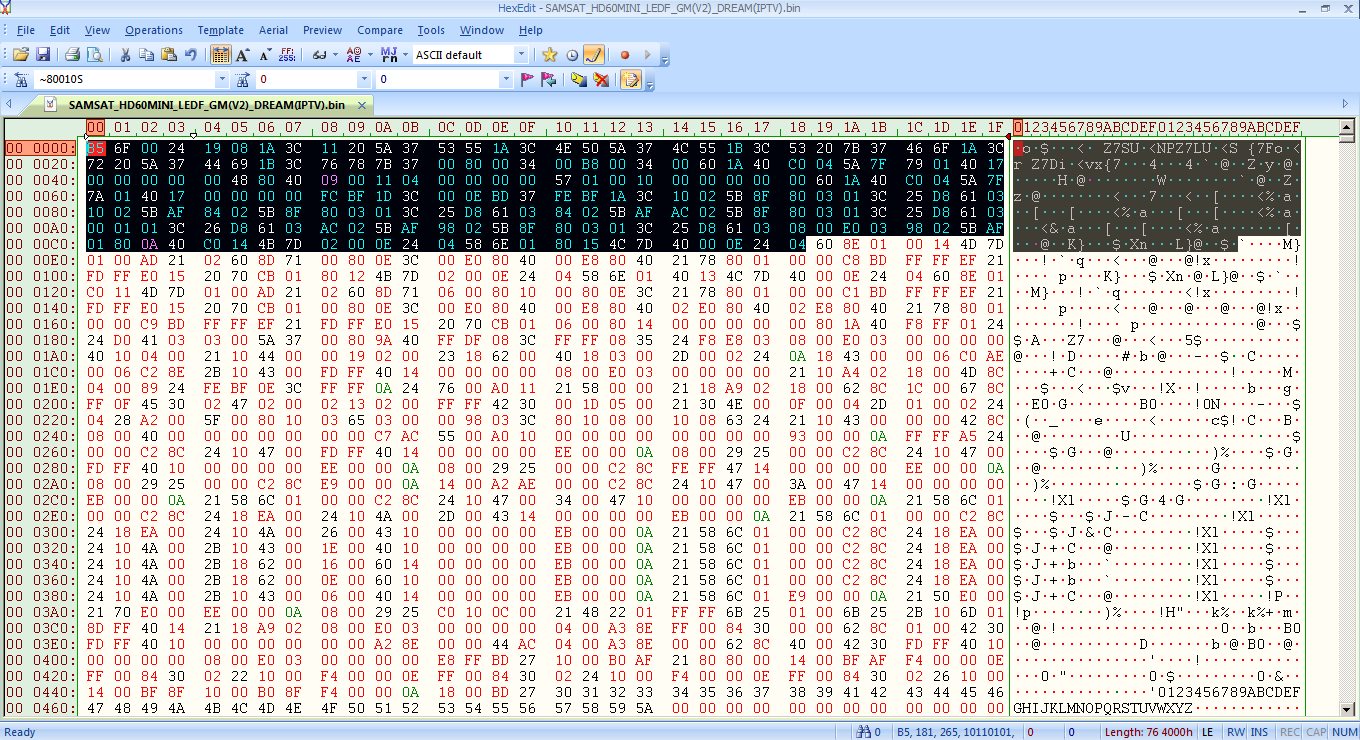1360x740 pixels.
Task: Paste with the clipboard icon
Action: click(x=169, y=55)
